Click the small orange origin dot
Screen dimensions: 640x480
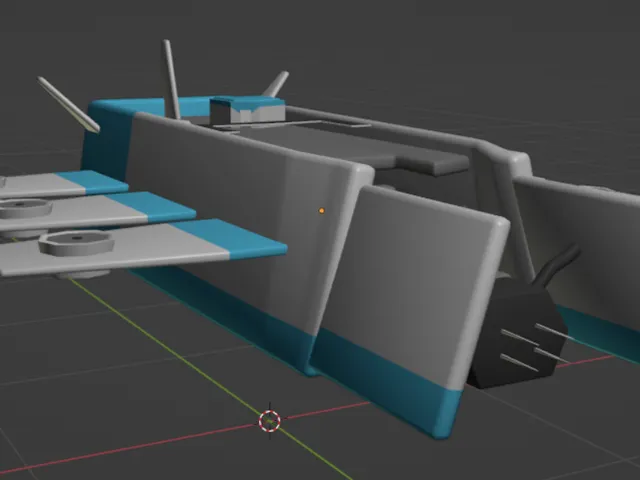[321, 210]
